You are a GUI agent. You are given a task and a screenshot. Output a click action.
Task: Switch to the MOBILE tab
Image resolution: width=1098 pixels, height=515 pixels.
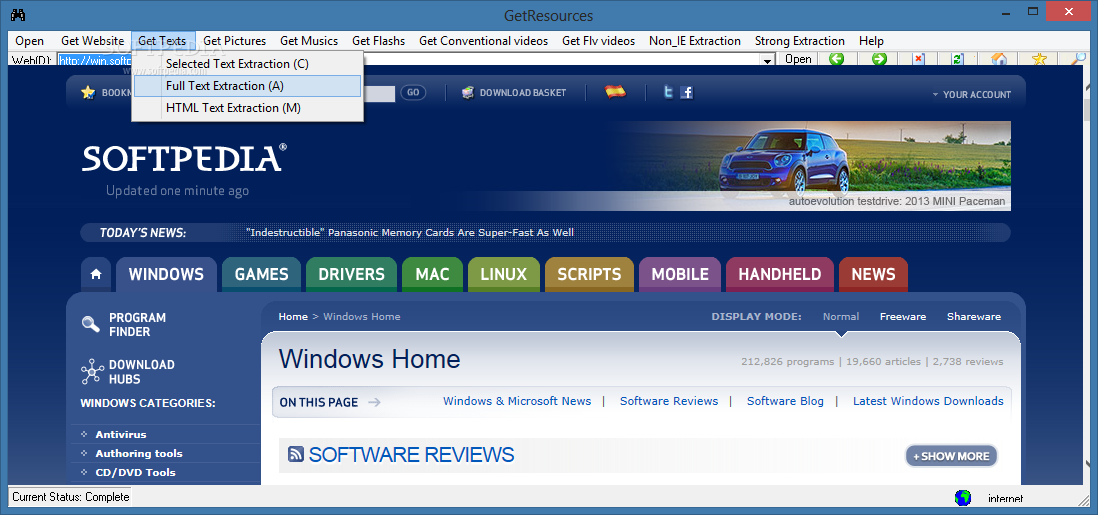680,275
